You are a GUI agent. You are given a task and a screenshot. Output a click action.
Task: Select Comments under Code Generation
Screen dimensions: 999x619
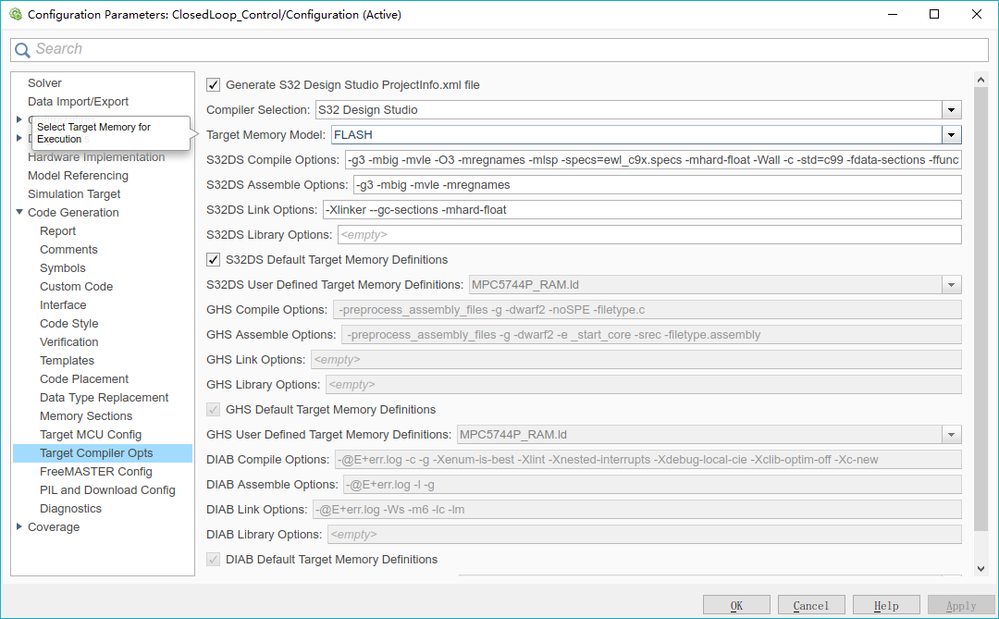pos(69,249)
